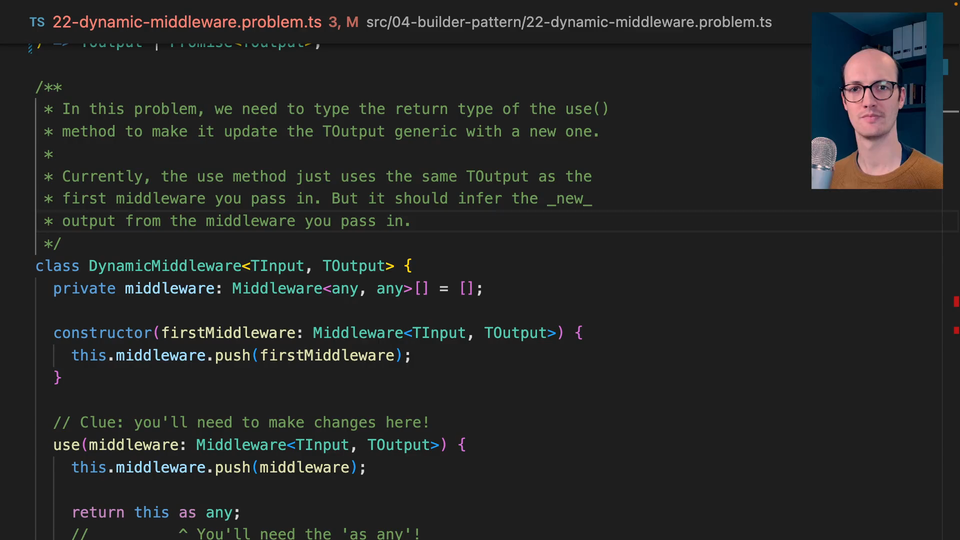Click the constructor keyword
Image resolution: width=960 pixels, height=540 pixels.
tap(103, 333)
